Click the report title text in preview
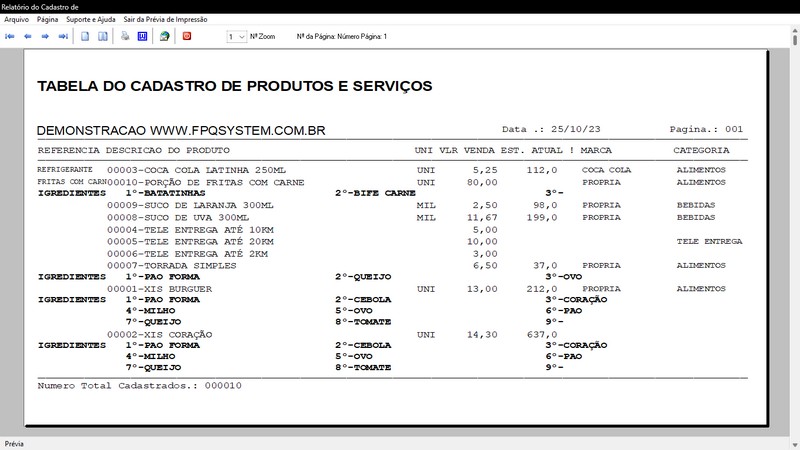This screenshot has width=800, height=450. coord(235,86)
